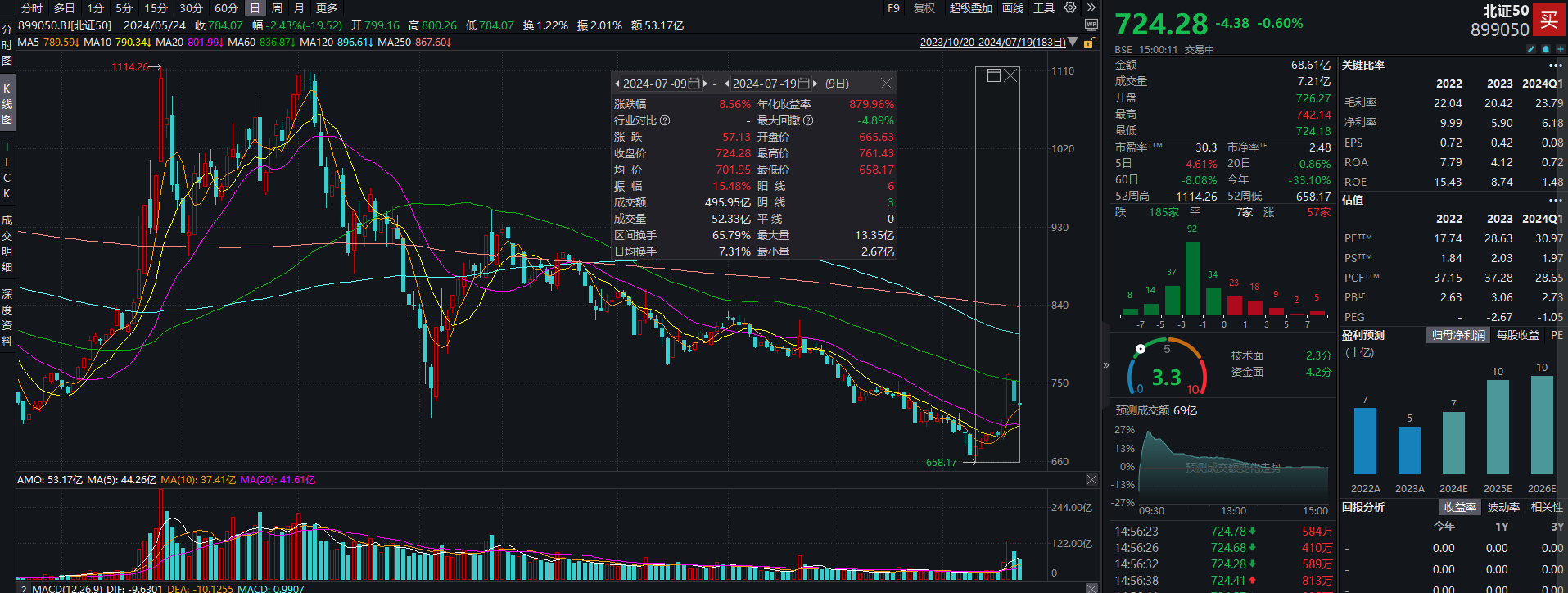Close the interval statistics popup

(886, 84)
